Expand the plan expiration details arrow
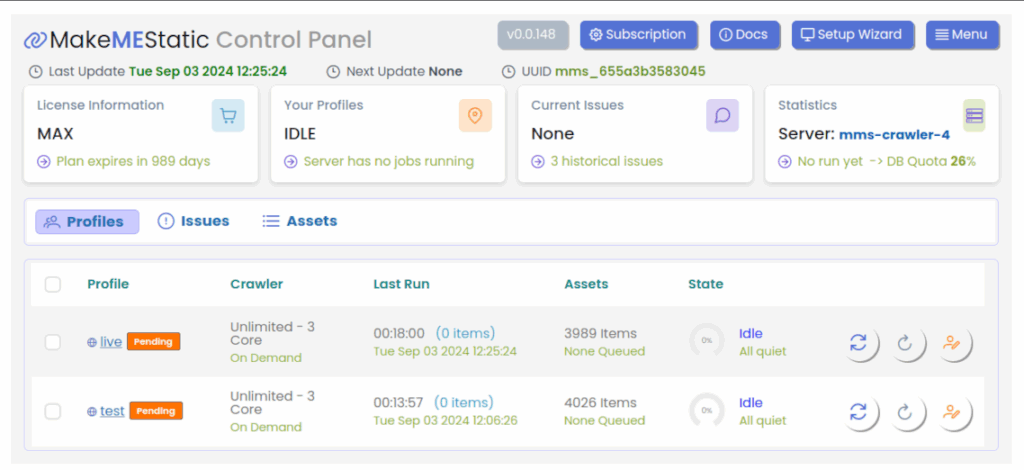1024x470 pixels. (x=43, y=161)
